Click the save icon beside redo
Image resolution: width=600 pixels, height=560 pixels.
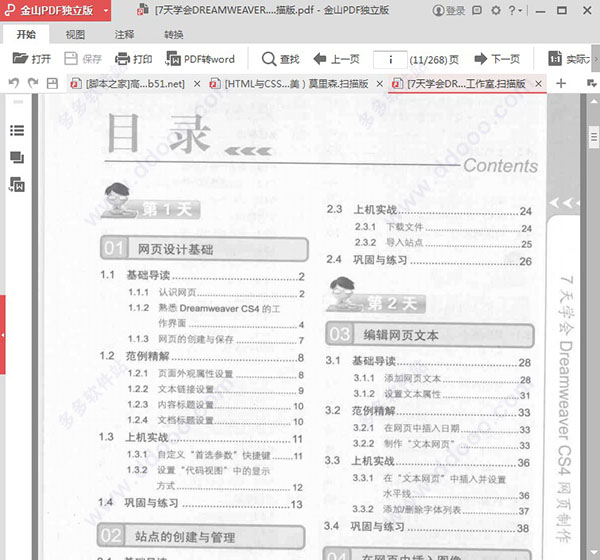coord(52,83)
